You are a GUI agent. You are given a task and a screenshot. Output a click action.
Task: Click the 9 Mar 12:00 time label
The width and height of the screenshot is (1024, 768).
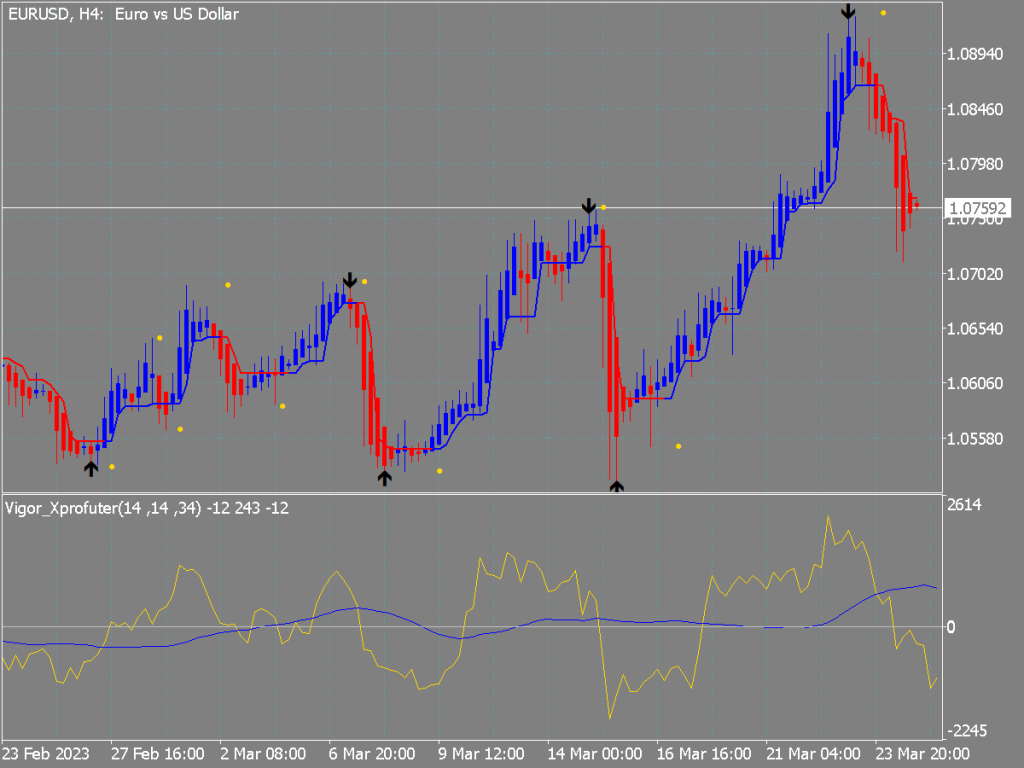click(x=481, y=754)
